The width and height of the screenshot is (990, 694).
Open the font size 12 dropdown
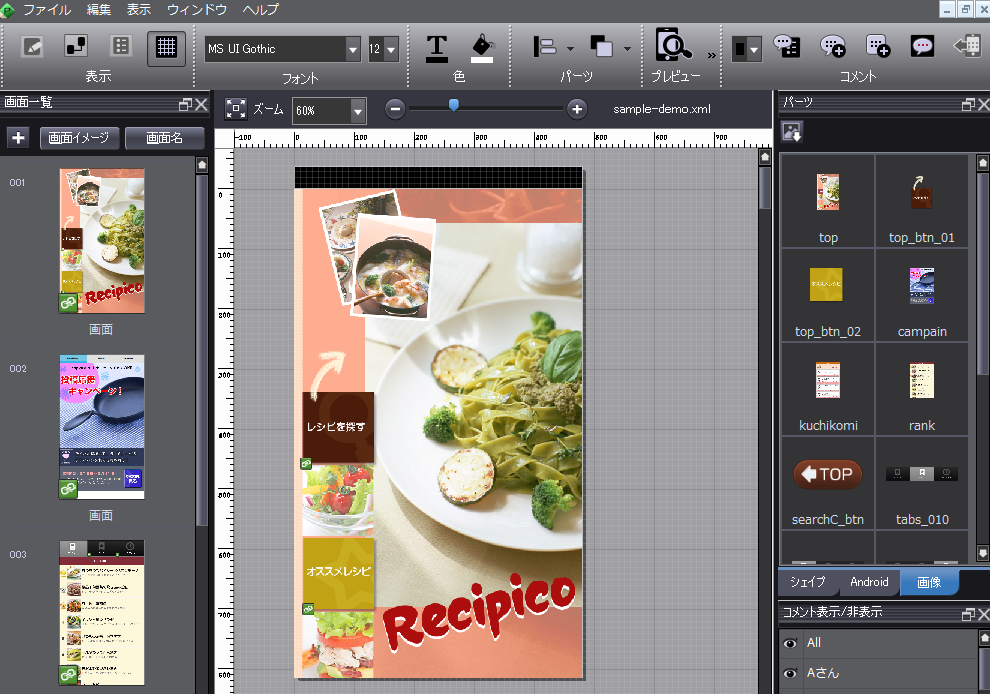pyautogui.click(x=391, y=49)
